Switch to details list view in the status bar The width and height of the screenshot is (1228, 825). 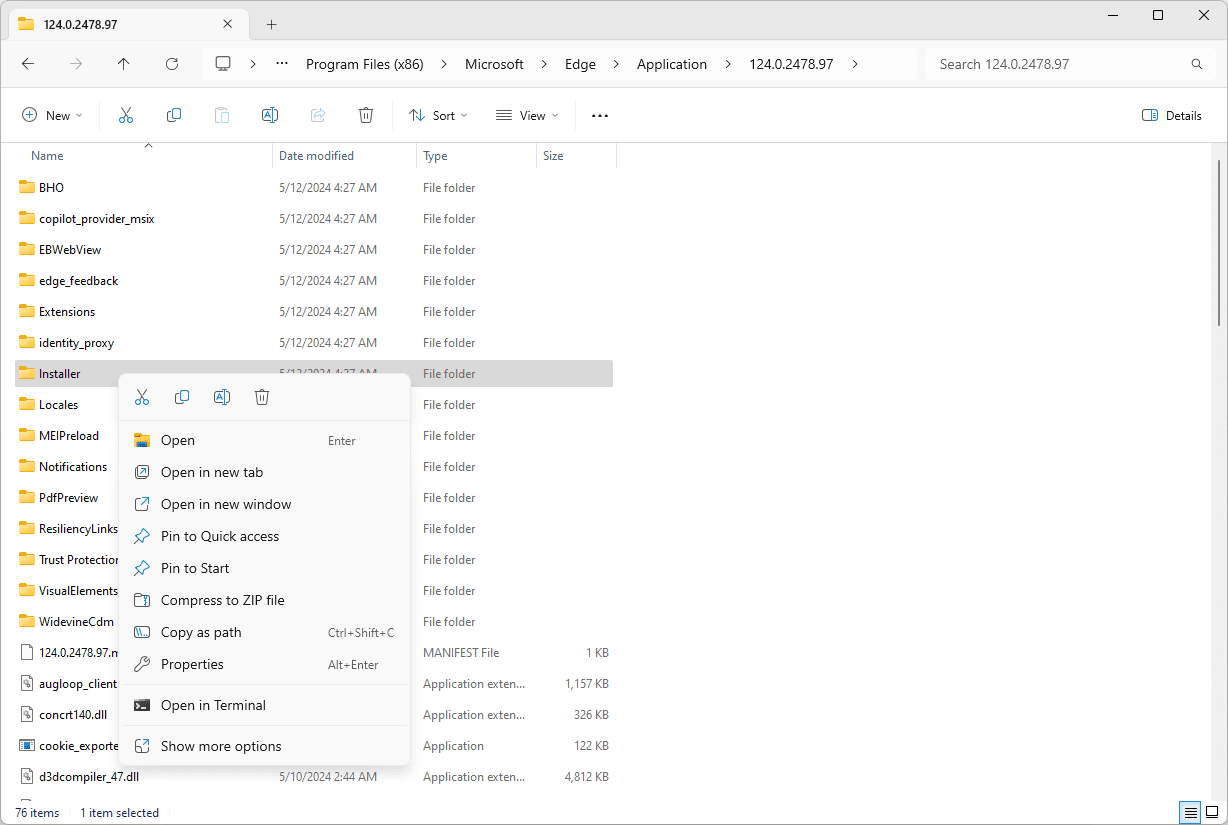[x=1190, y=812]
